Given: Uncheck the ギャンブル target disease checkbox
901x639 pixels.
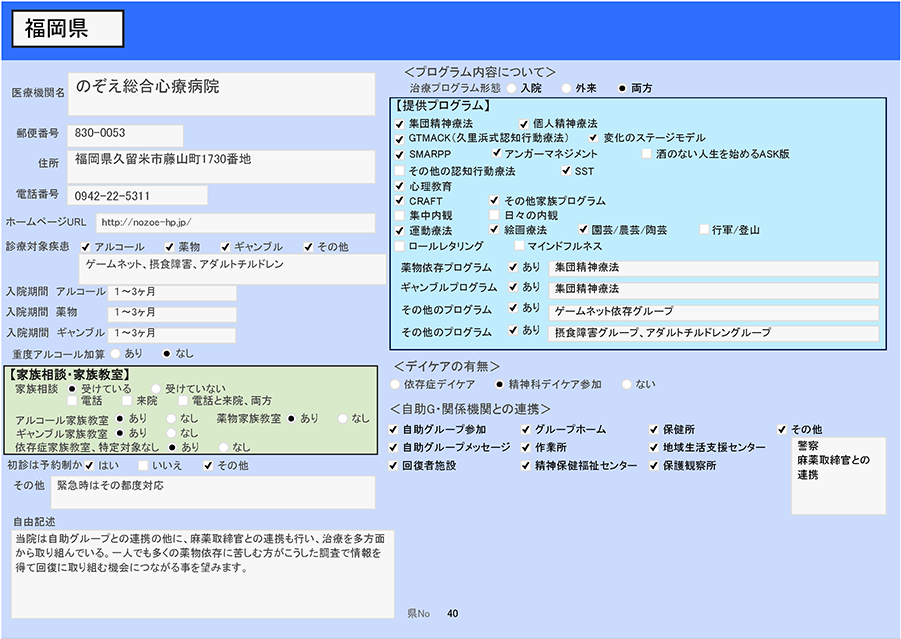Looking at the screenshot, I should [226, 247].
